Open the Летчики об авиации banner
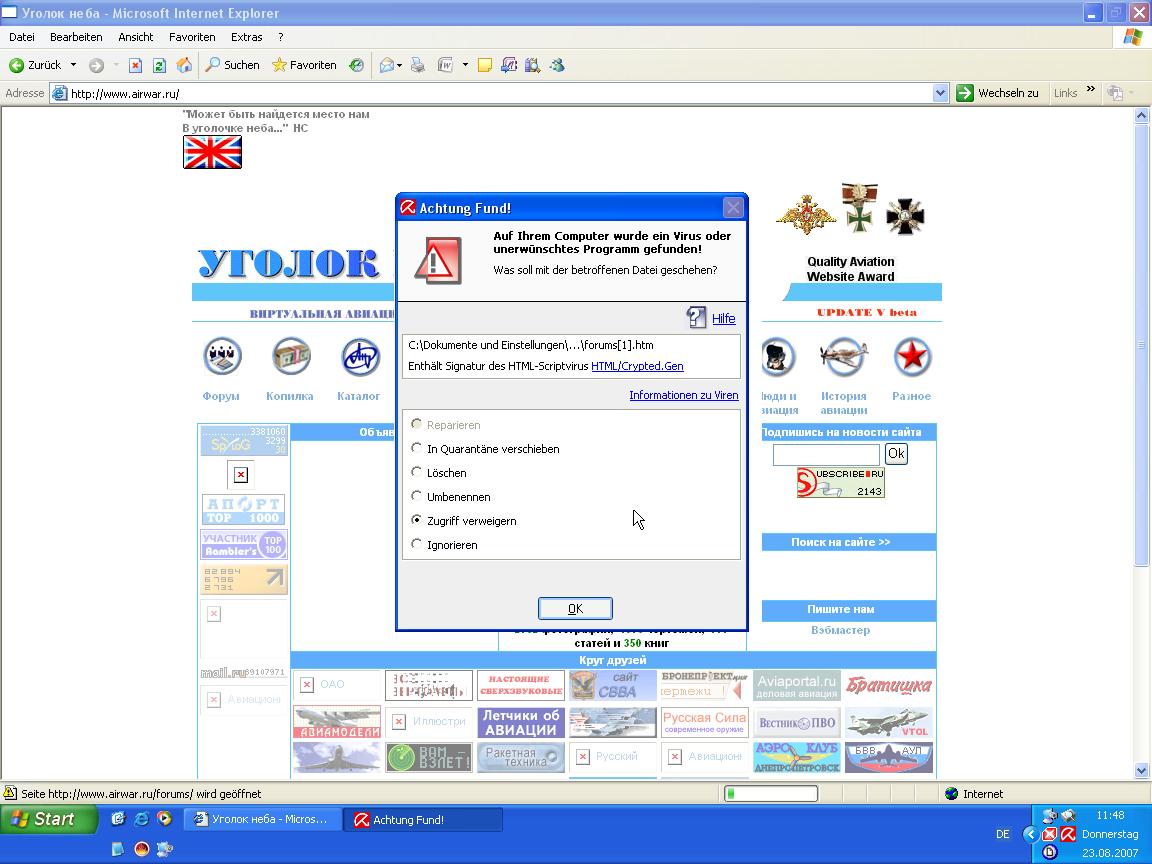The height and width of the screenshot is (864, 1152). click(521, 722)
